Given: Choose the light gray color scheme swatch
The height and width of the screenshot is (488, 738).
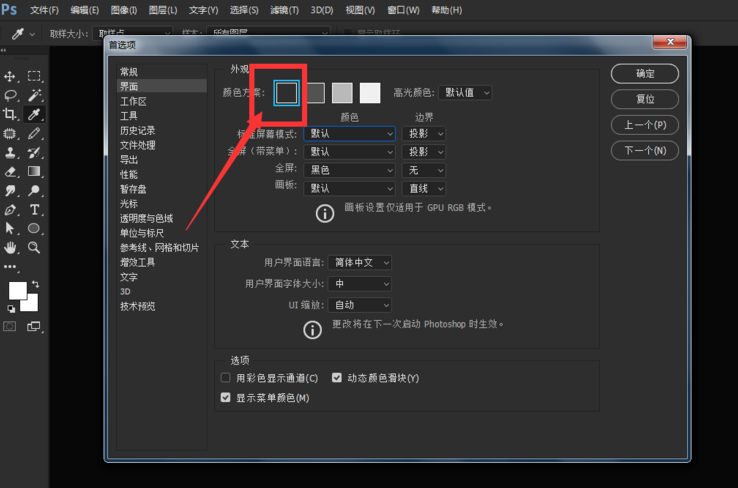Looking at the screenshot, I should tap(342, 93).
